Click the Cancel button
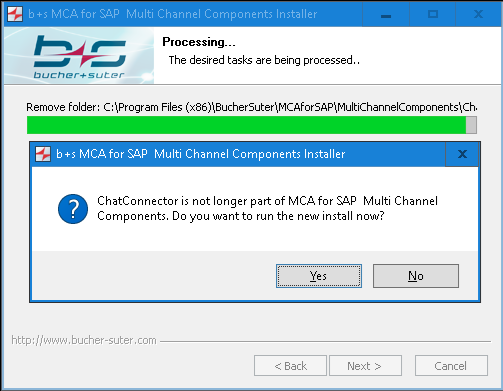 tap(451, 366)
